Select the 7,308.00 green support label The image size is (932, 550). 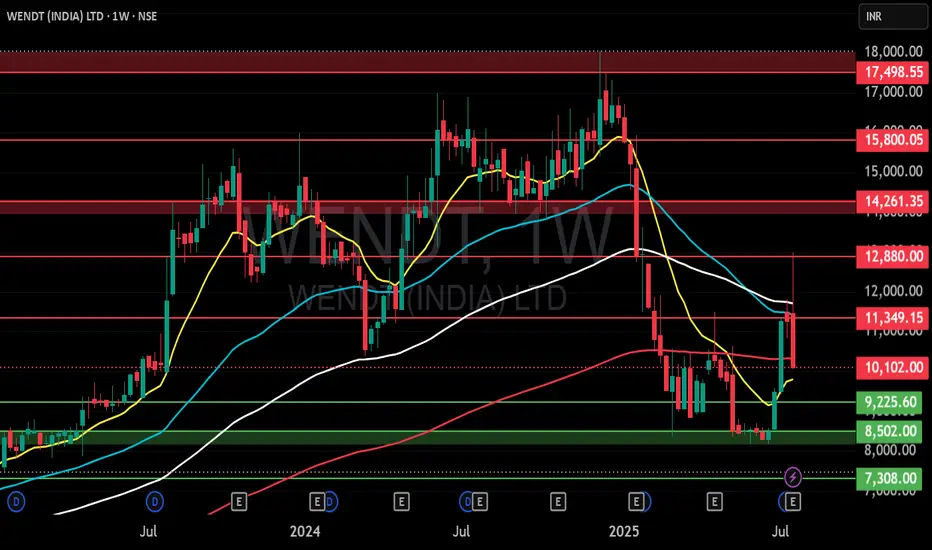click(x=890, y=478)
